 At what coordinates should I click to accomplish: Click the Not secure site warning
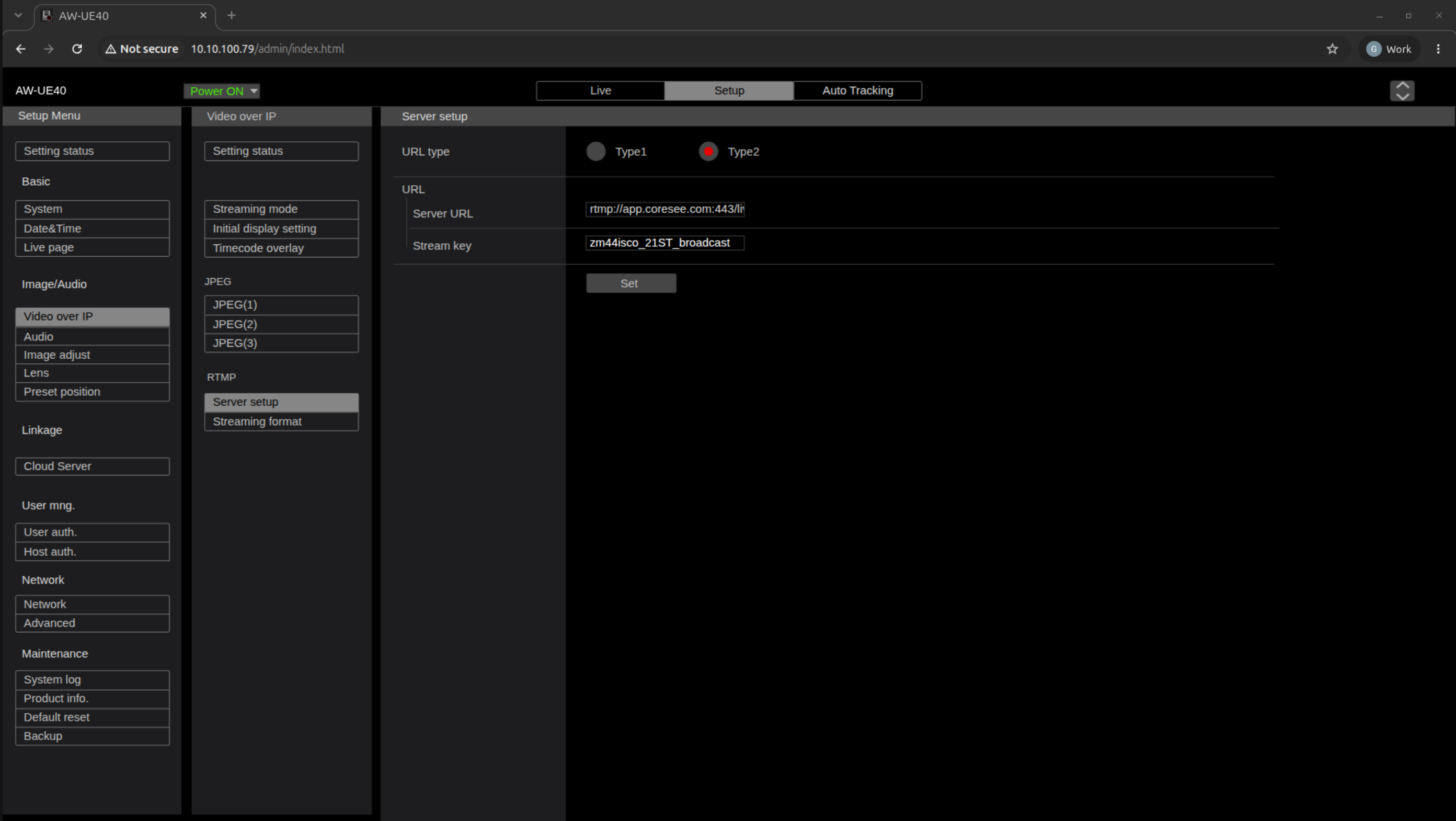coord(142,49)
